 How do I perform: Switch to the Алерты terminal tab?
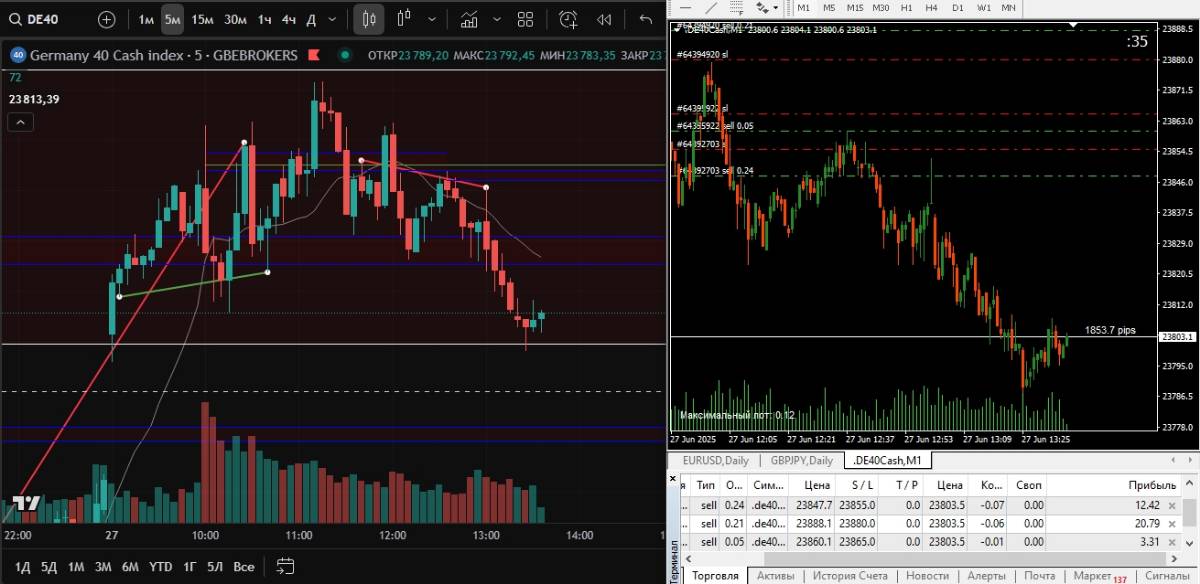tap(986, 576)
